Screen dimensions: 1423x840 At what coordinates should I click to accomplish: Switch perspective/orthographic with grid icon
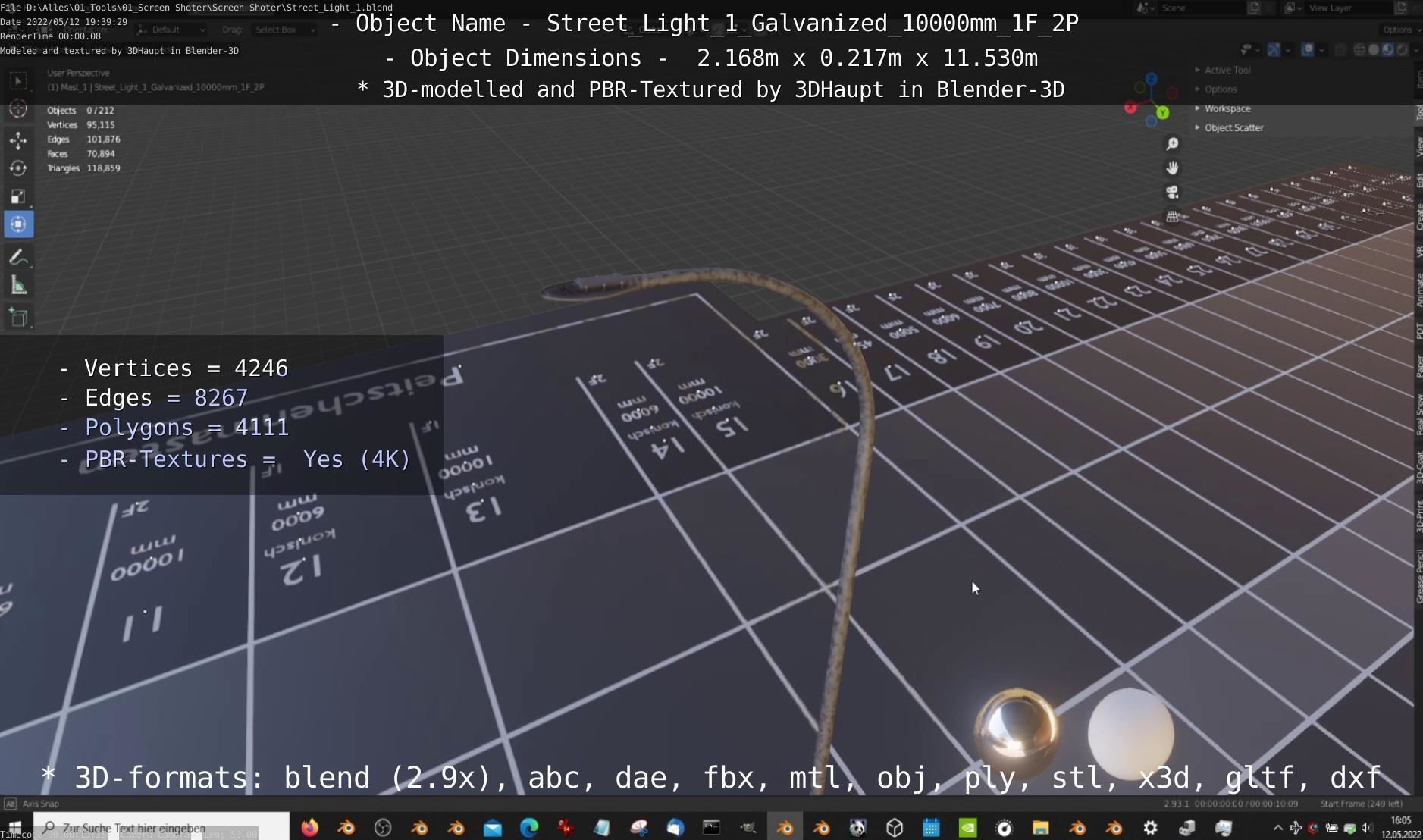[1172, 217]
